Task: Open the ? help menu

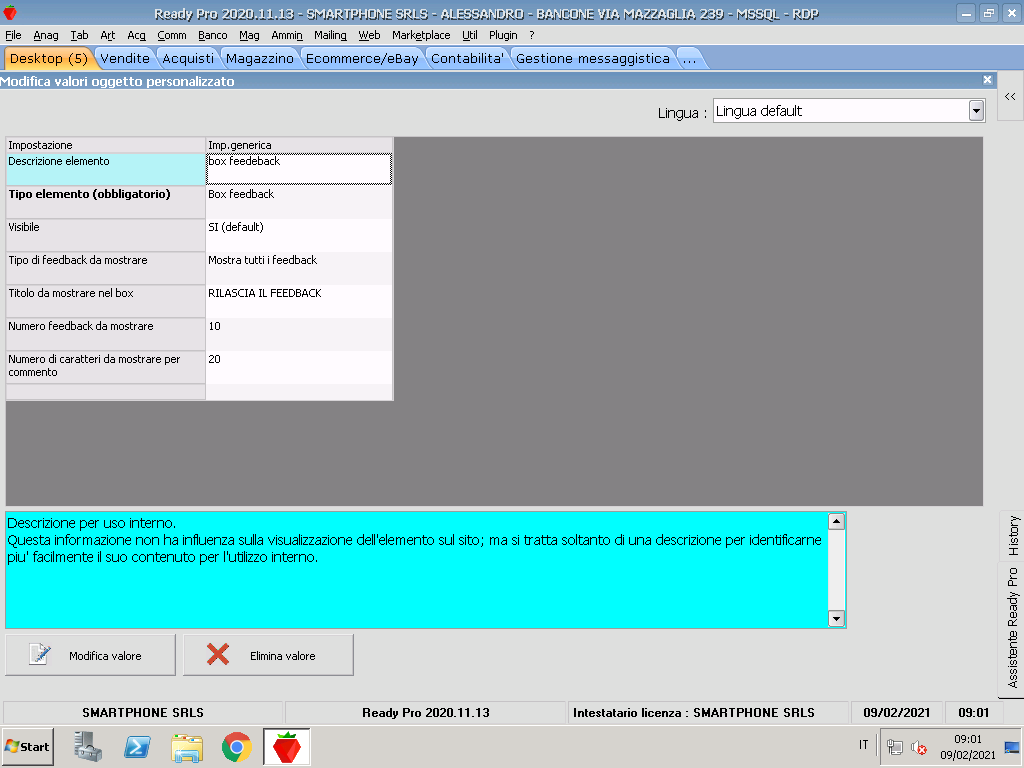Action: tap(532, 35)
